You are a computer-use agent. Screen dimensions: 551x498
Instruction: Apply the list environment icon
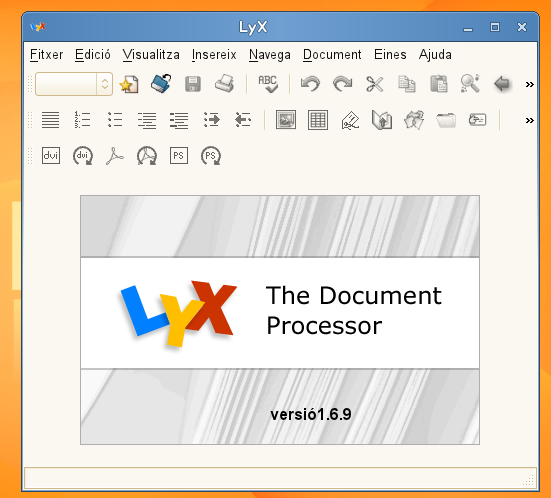147,120
